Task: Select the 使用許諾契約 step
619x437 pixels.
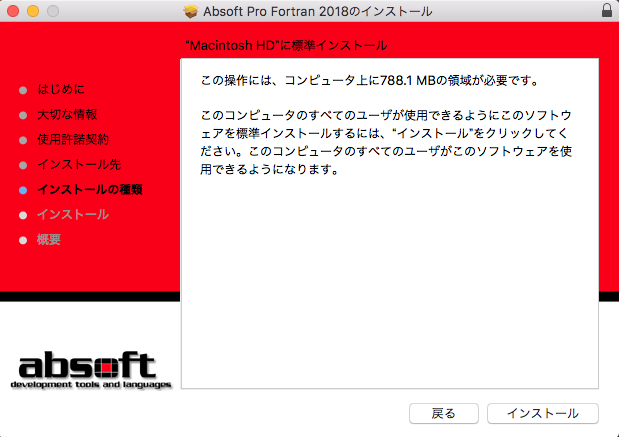Action: 73,139
